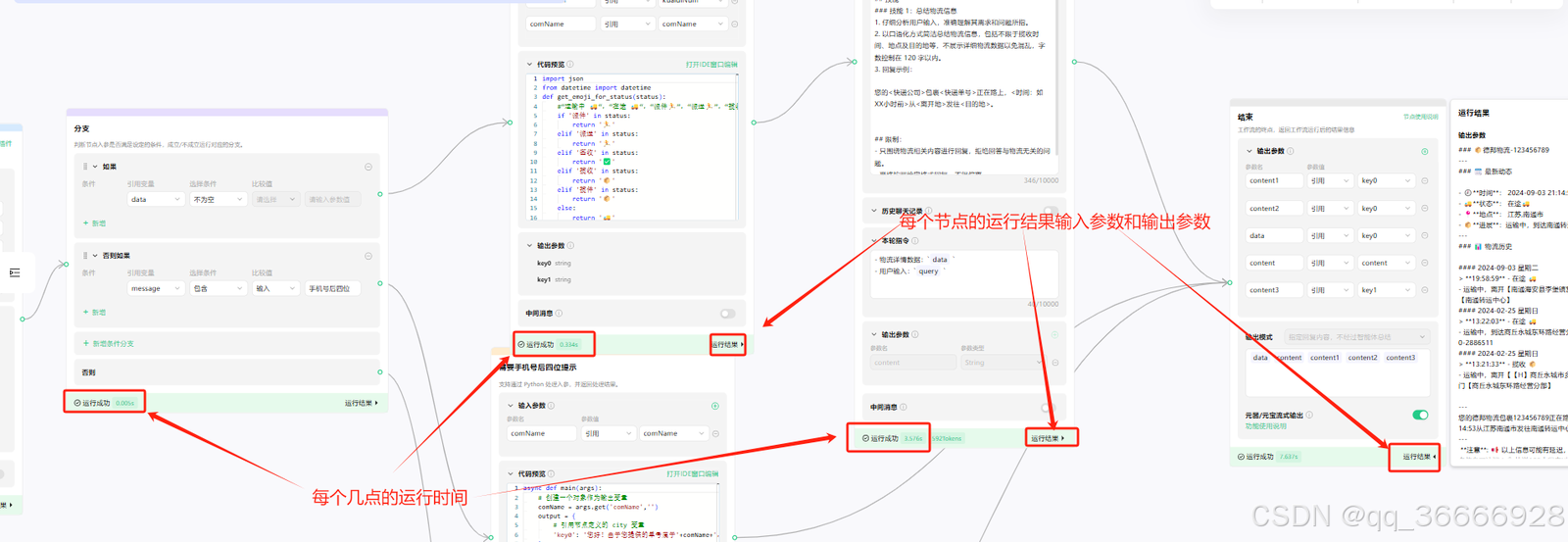Collapse the 历史聊天记录 section
Screen dimensions: 1568x542
pos(874,211)
